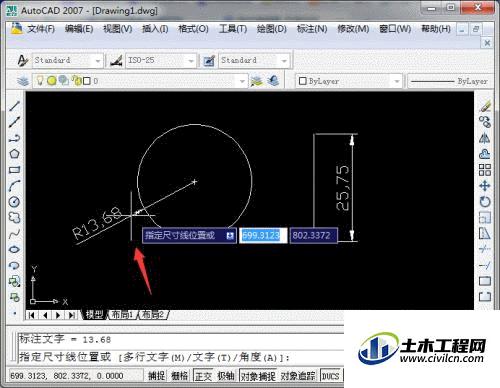This screenshot has width=500, height=388.
Task: Select the Stretch tool
Action: (x=485, y=234)
